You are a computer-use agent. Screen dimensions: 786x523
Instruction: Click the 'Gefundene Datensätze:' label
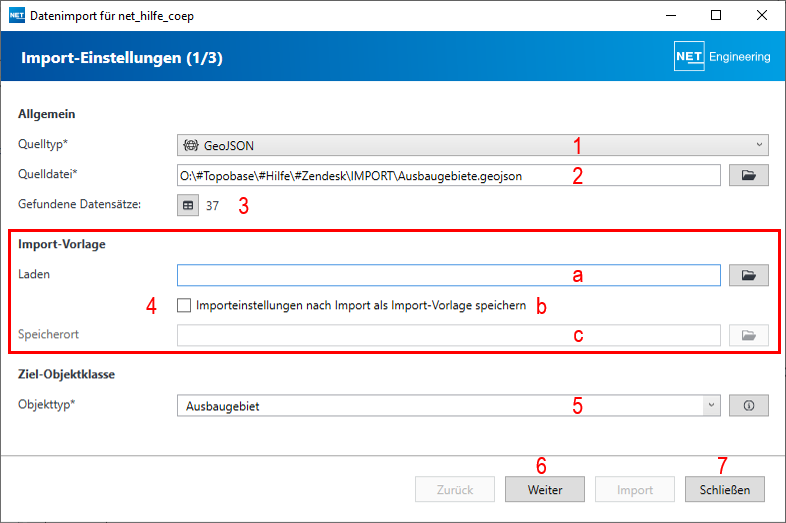coord(80,204)
